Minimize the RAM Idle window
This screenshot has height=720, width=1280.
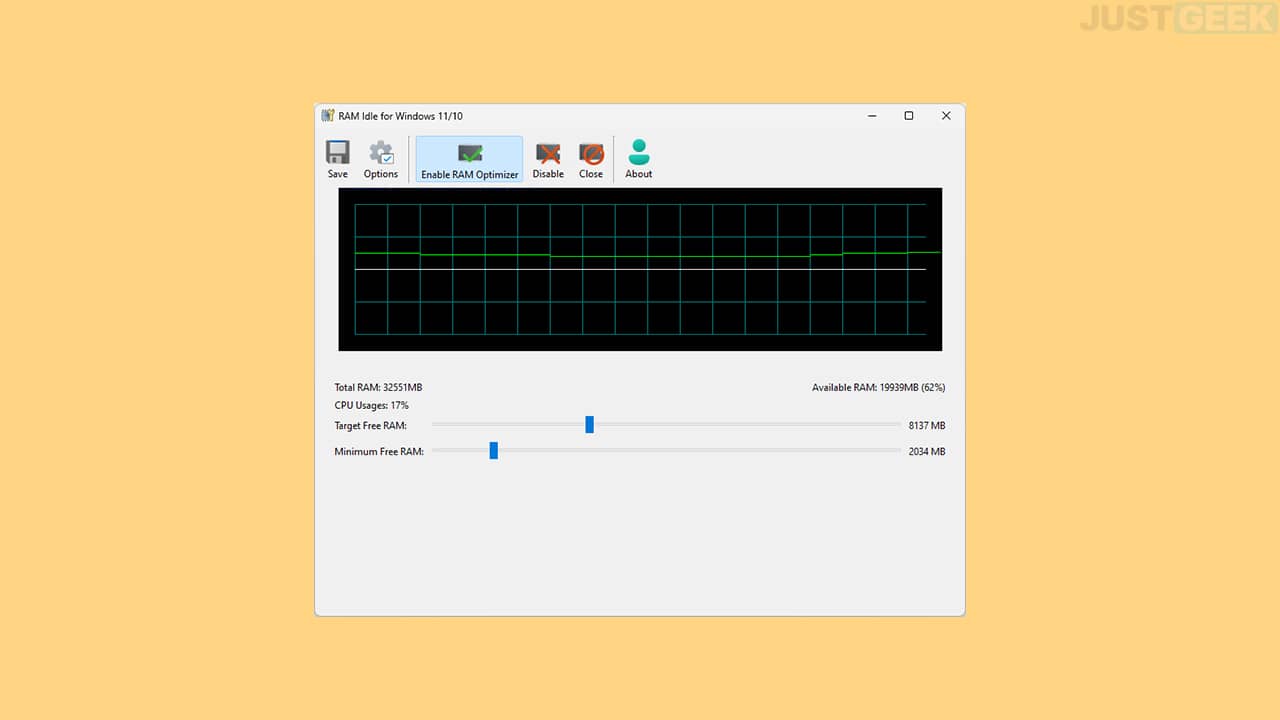click(x=872, y=116)
